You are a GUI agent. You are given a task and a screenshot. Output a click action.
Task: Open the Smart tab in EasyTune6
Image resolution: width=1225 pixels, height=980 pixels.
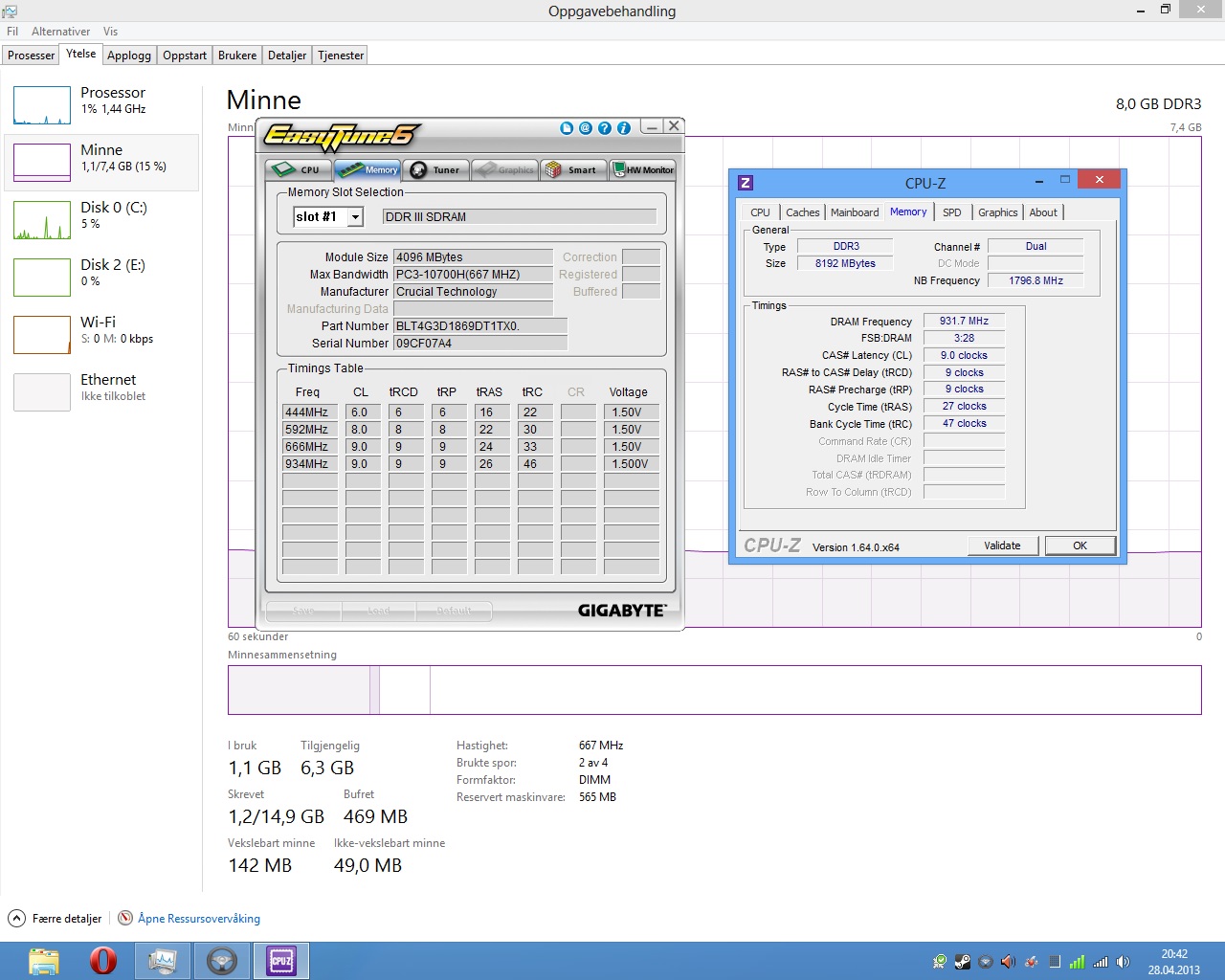(573, 169)
